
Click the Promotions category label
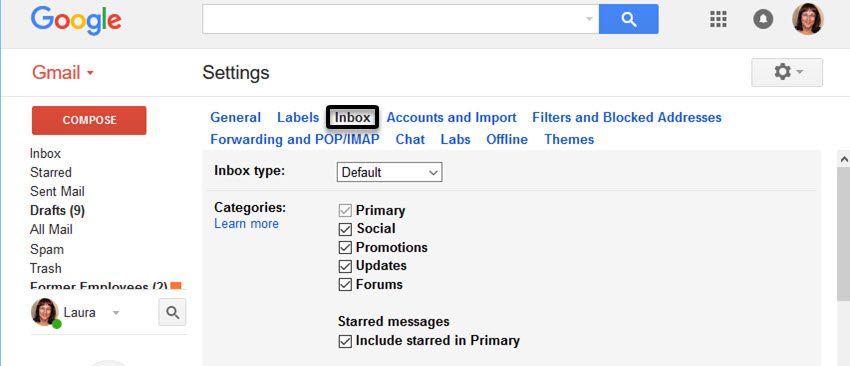click(x=392, y=248)
